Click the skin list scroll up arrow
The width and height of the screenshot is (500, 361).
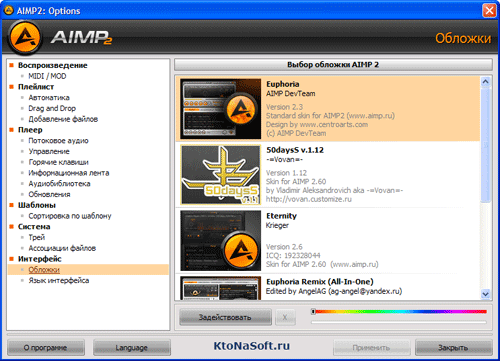[485, 82]
